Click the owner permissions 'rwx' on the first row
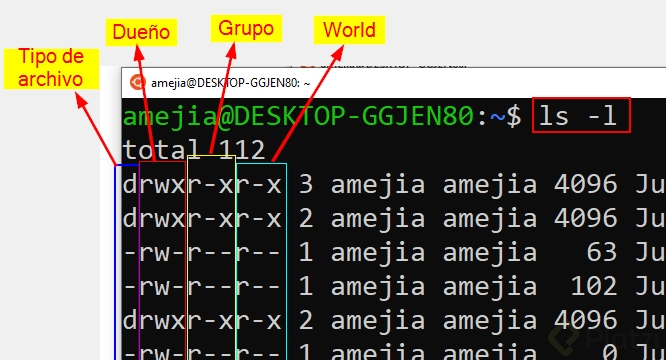The image size is (666, 360). 162,184
